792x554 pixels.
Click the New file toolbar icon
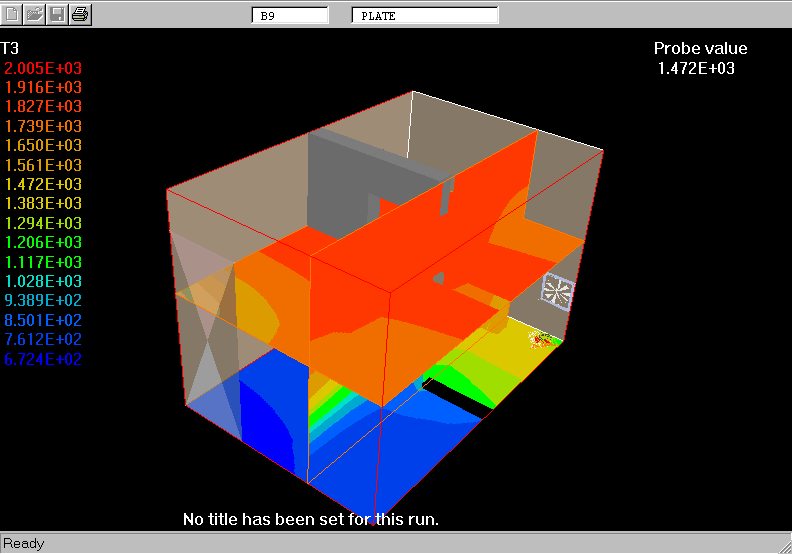click(x=13, y=15)
